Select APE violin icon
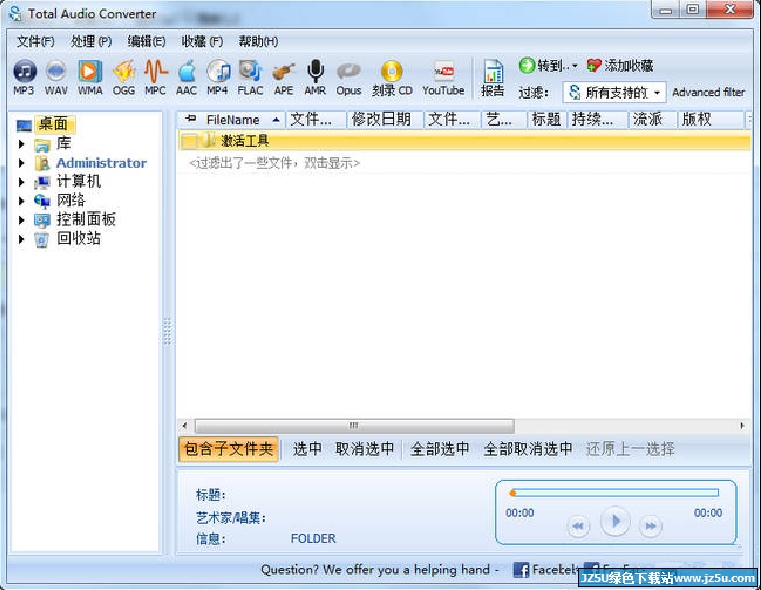The width and height of the screenshot is (761, 590). (283, 77)
